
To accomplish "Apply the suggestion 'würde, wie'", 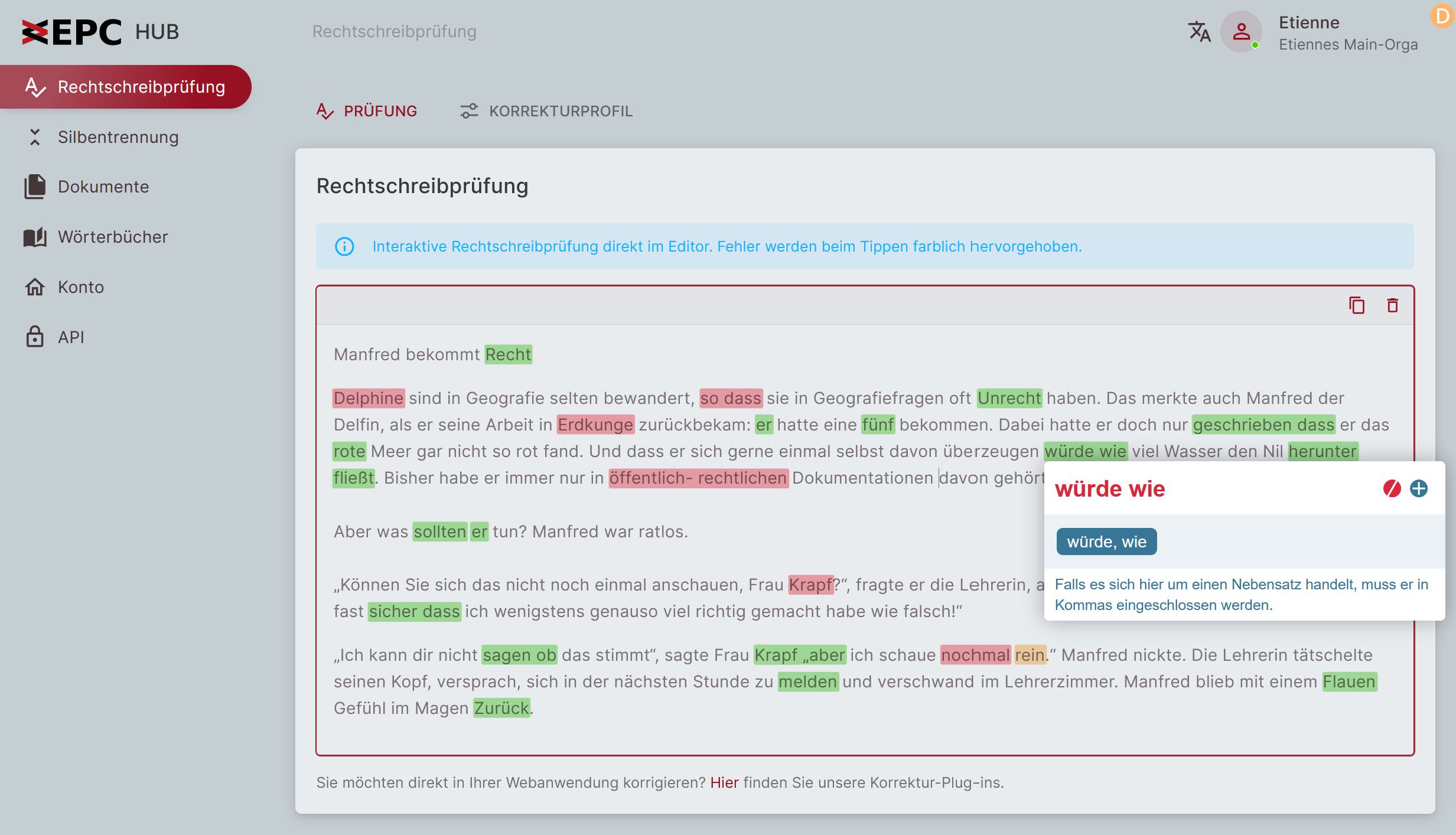I will [x=1106, y=542].
